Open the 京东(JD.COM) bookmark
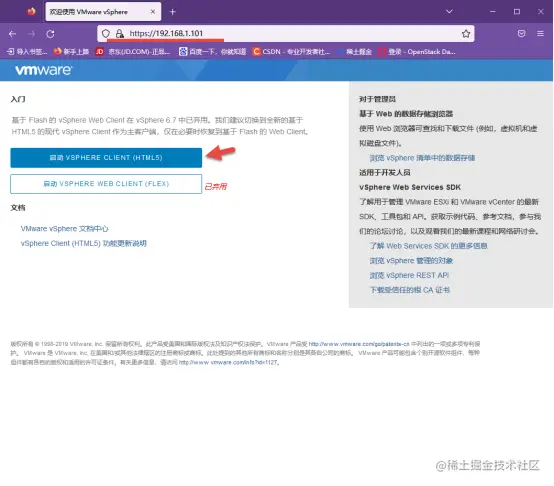554x486 pixels. tap(133, 52)
